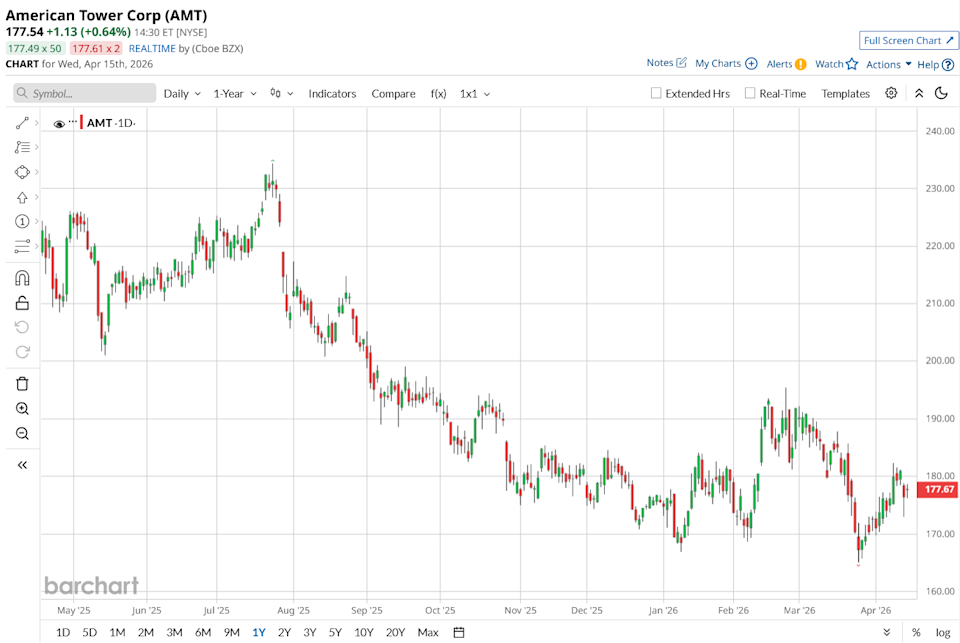Viewport: 960px width, 643px height.
Task: Open the Actions dropdown menu
Action: (888, 64)
